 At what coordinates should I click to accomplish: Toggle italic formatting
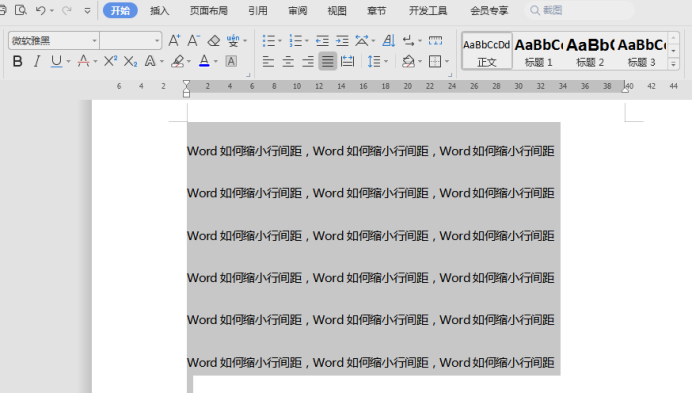(x=37, y=61)
